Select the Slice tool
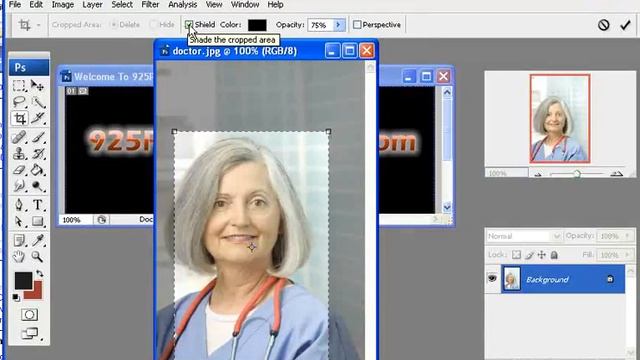The image size is (640, 360). pyautogui.click(x=38, y=118)
